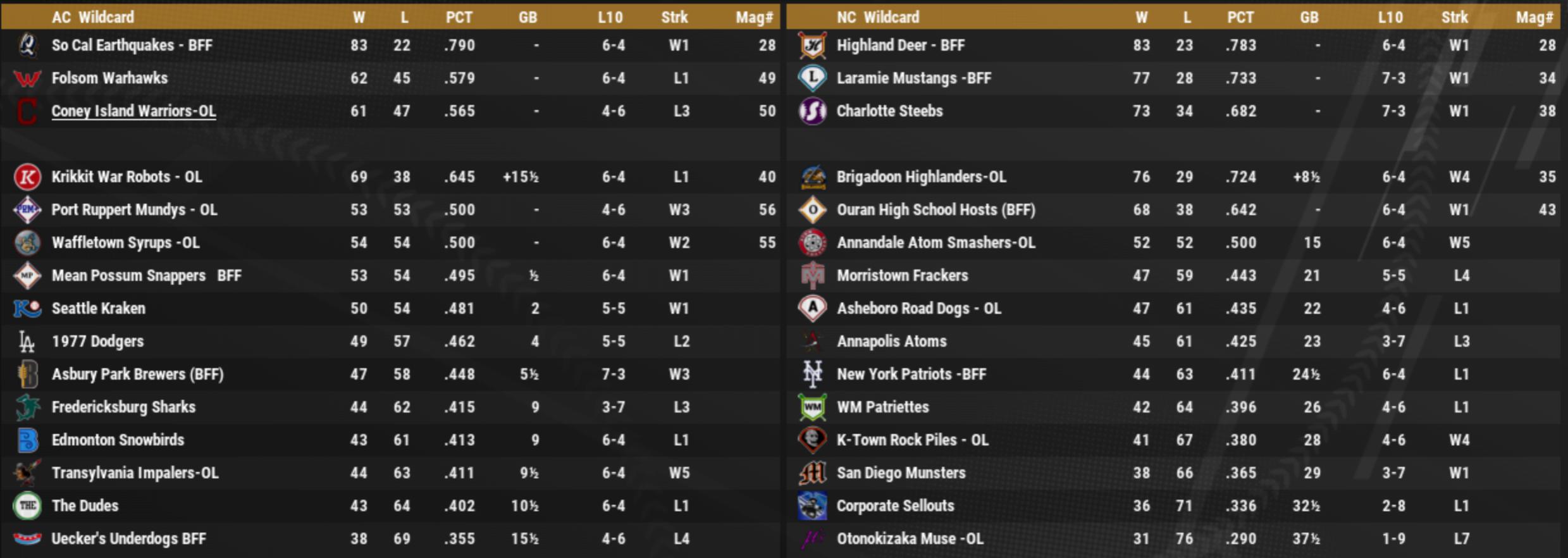Click the WM Patriettes green logo

(x=813, y=407)
